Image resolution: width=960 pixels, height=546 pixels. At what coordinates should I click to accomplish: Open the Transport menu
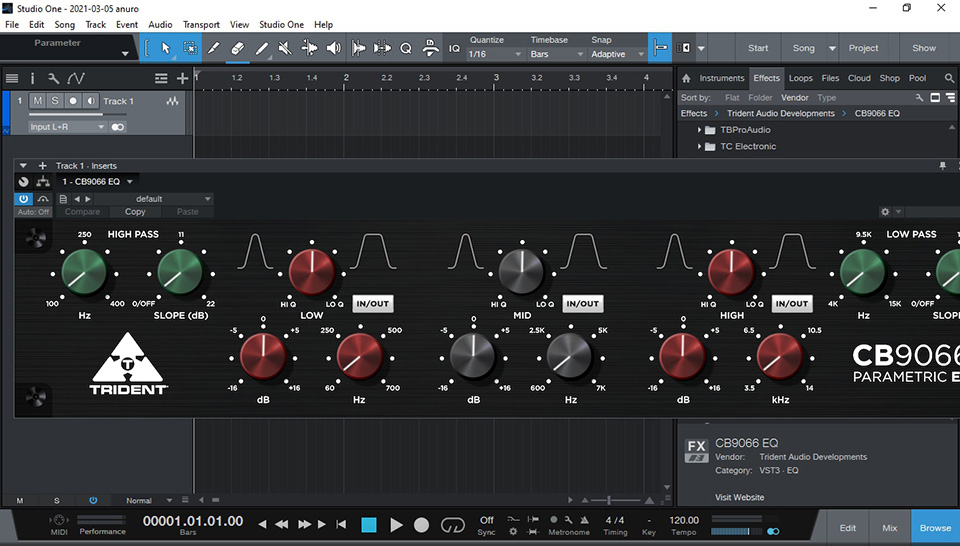201,24
